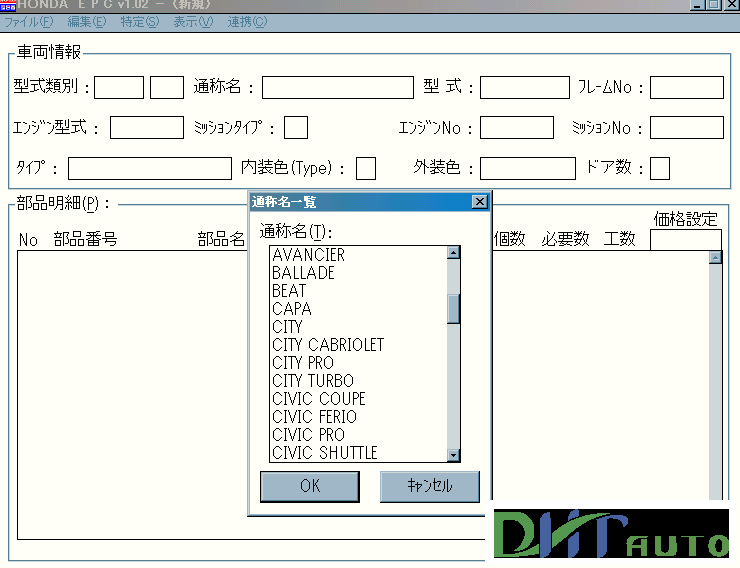Select BEAT in the list
Image resolution: width=740 pixels, height=568 pixels.
[359, 291]
